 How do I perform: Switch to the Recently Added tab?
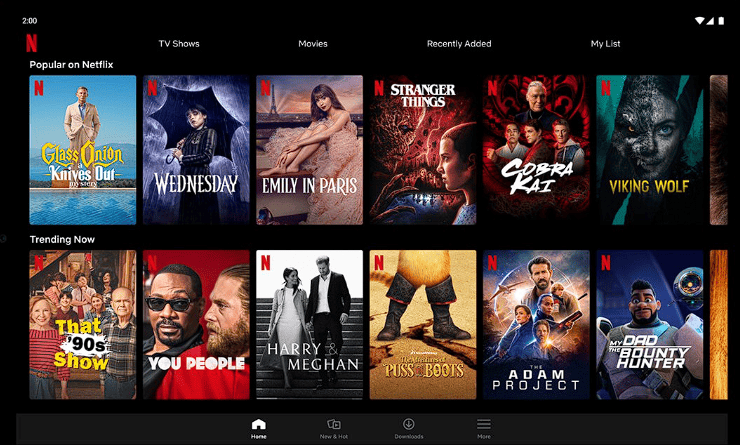(x=459, y=44)
